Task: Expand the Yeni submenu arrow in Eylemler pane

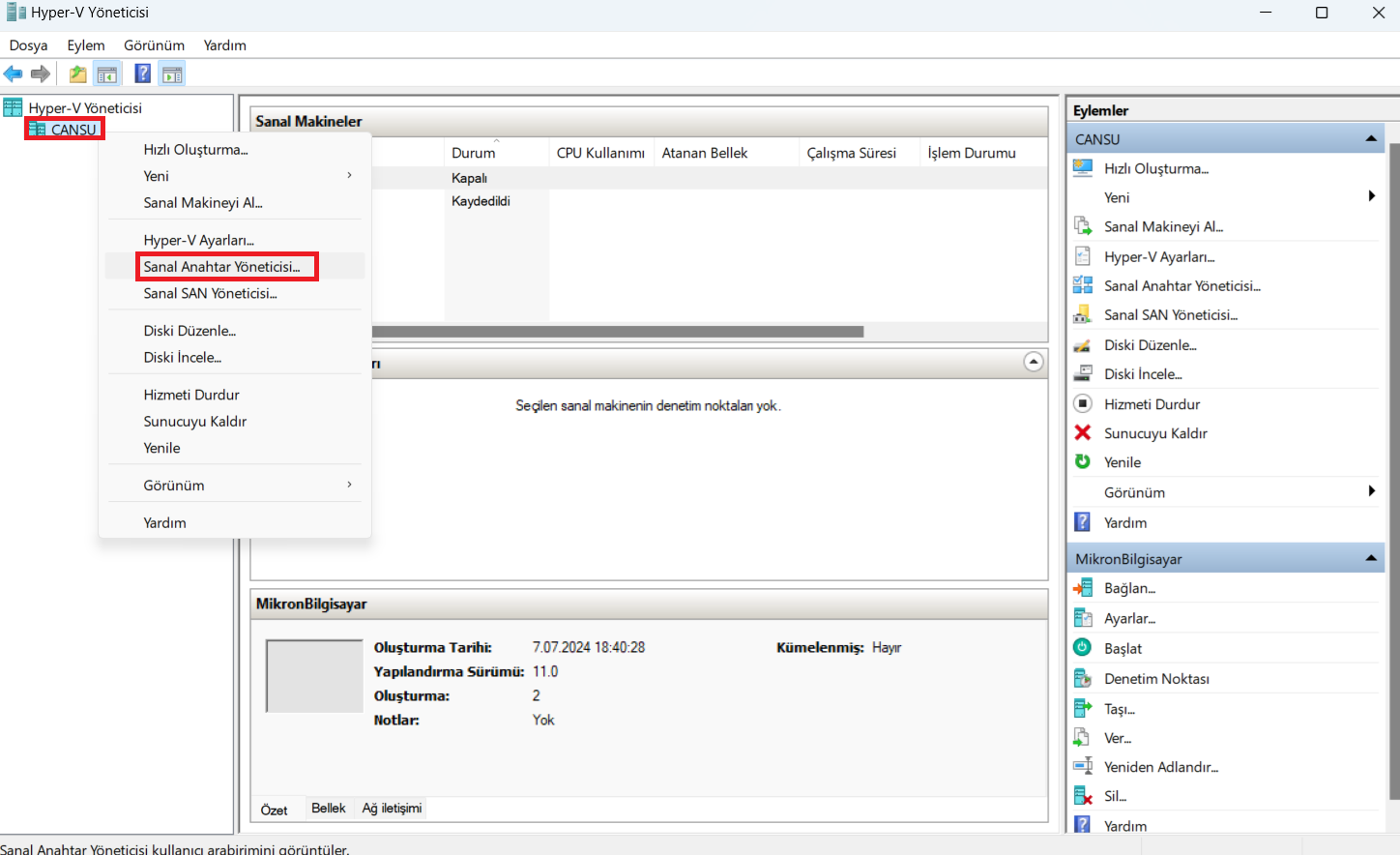Action: (x=1372, y=196)
